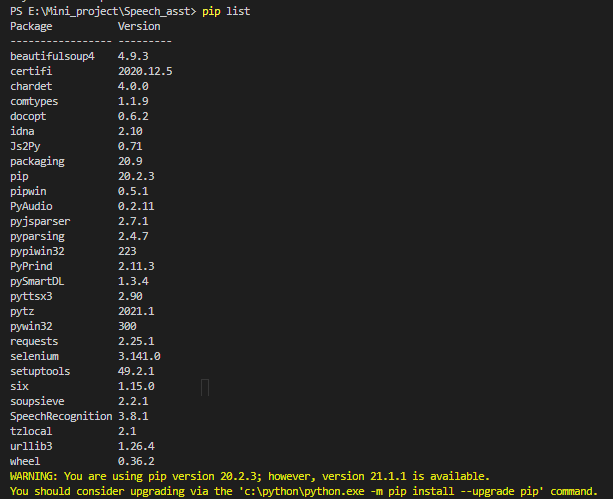Click version 49.2.1 of setuptools
Screen dimensions: 613x499
[136, 372]
